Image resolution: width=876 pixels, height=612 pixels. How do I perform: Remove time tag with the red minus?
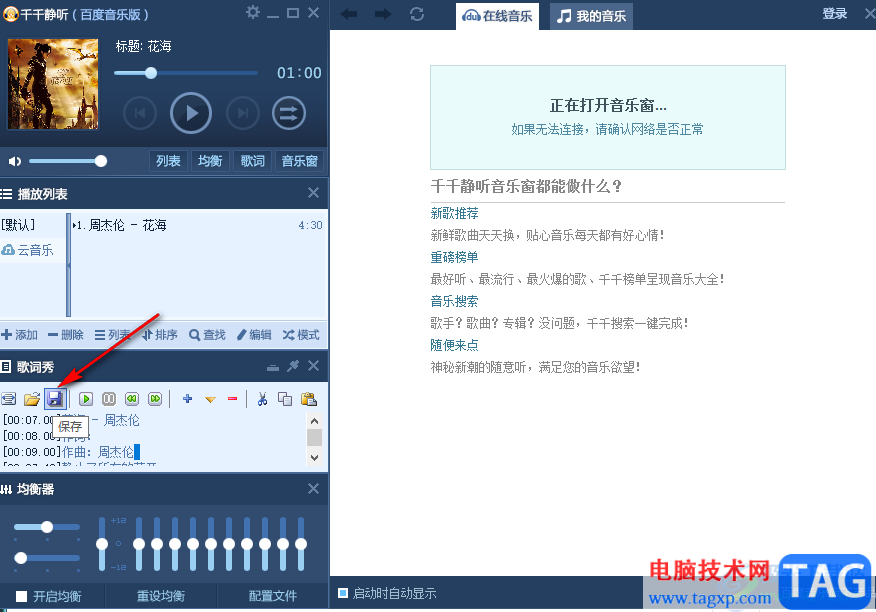coord(232,399)
